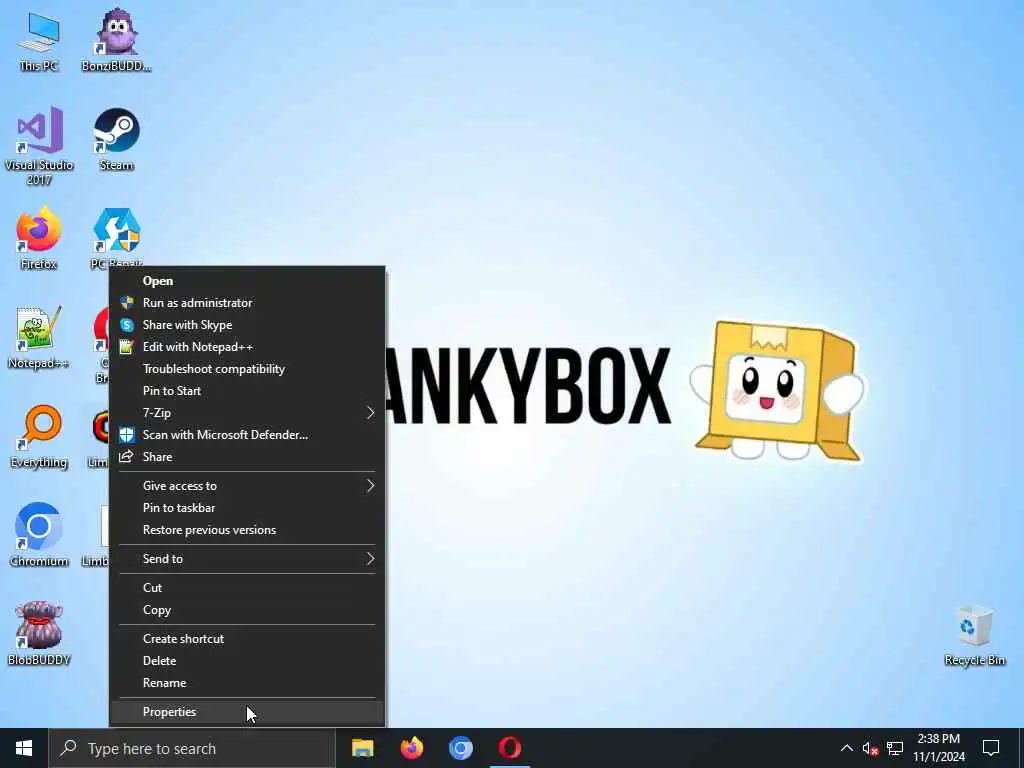Viewport: 1024px width, 768px height.
Task: Choose Restore previous versions
Action: pyautogui.click(x=248, y=530)
